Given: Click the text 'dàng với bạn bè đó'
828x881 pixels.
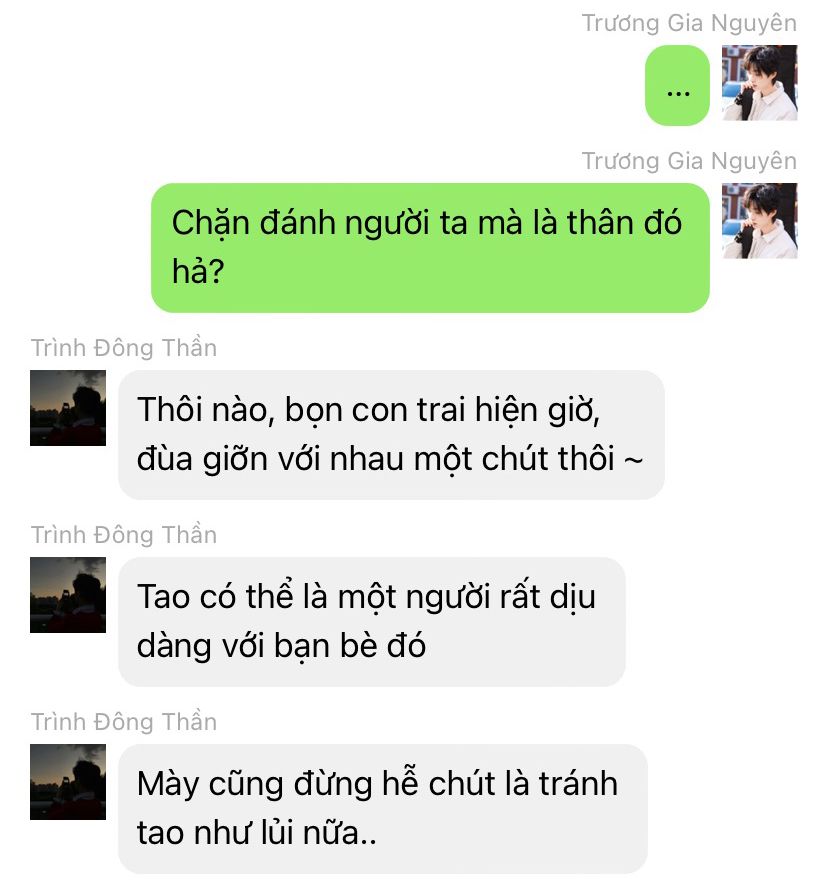Looking at the screenshot, I should [281, 646].
